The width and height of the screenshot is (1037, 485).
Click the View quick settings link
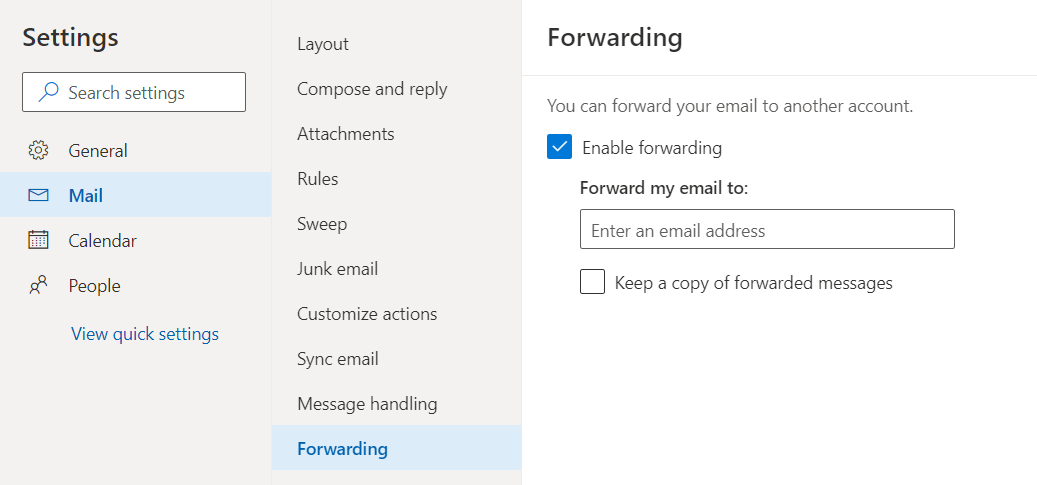coord(145,334)
